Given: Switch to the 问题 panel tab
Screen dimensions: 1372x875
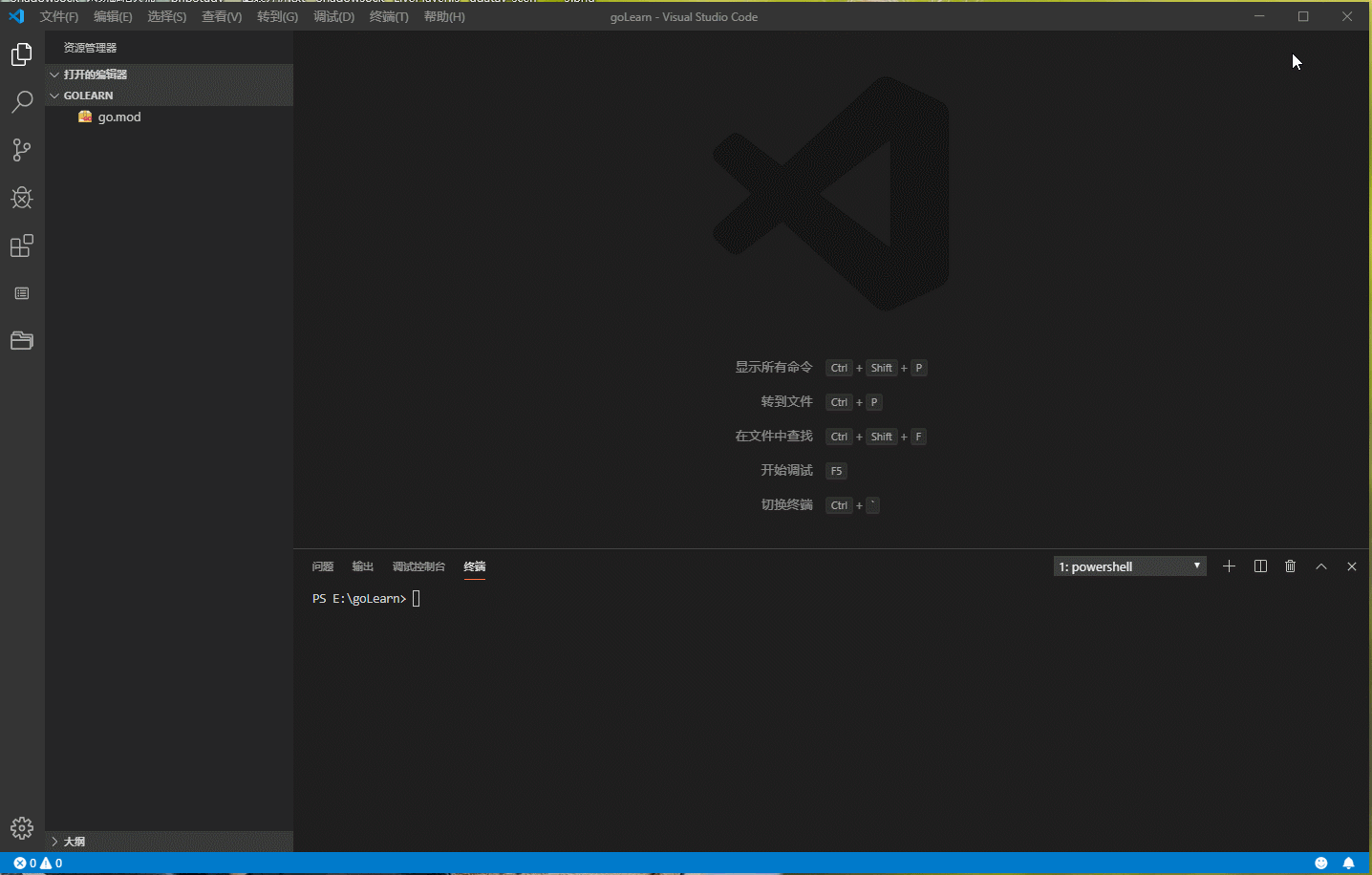Looking at the screenshot, I should click(x=323, y=566).
